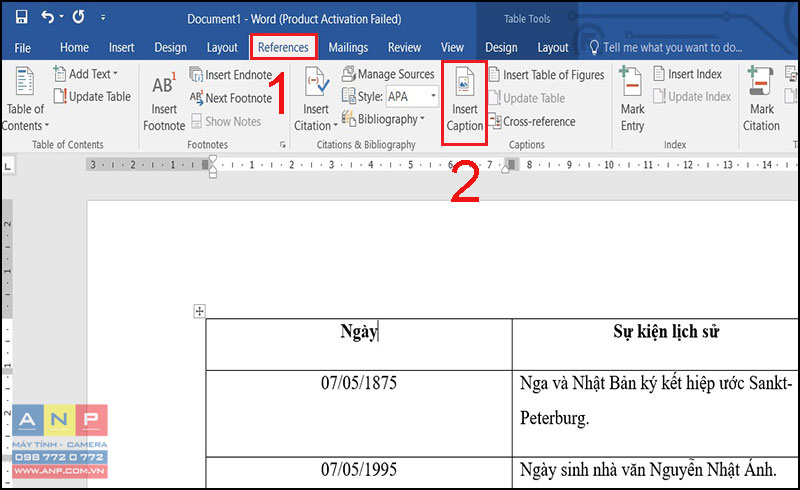This screenshot has height=490, width=800.
Task: Open the File menu
Action: (x=22, y=48)
